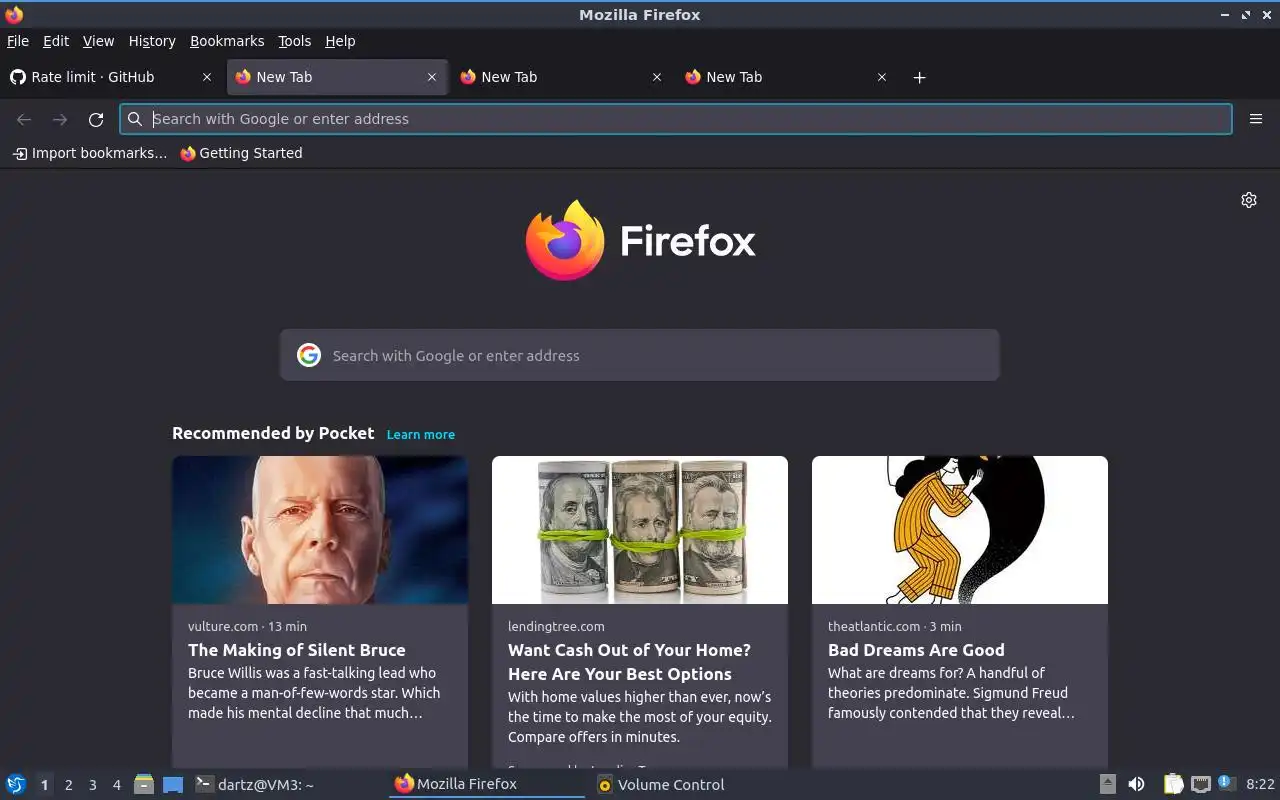
Task: Click lendingtree.com source text
Action: (x=556, y=626)
